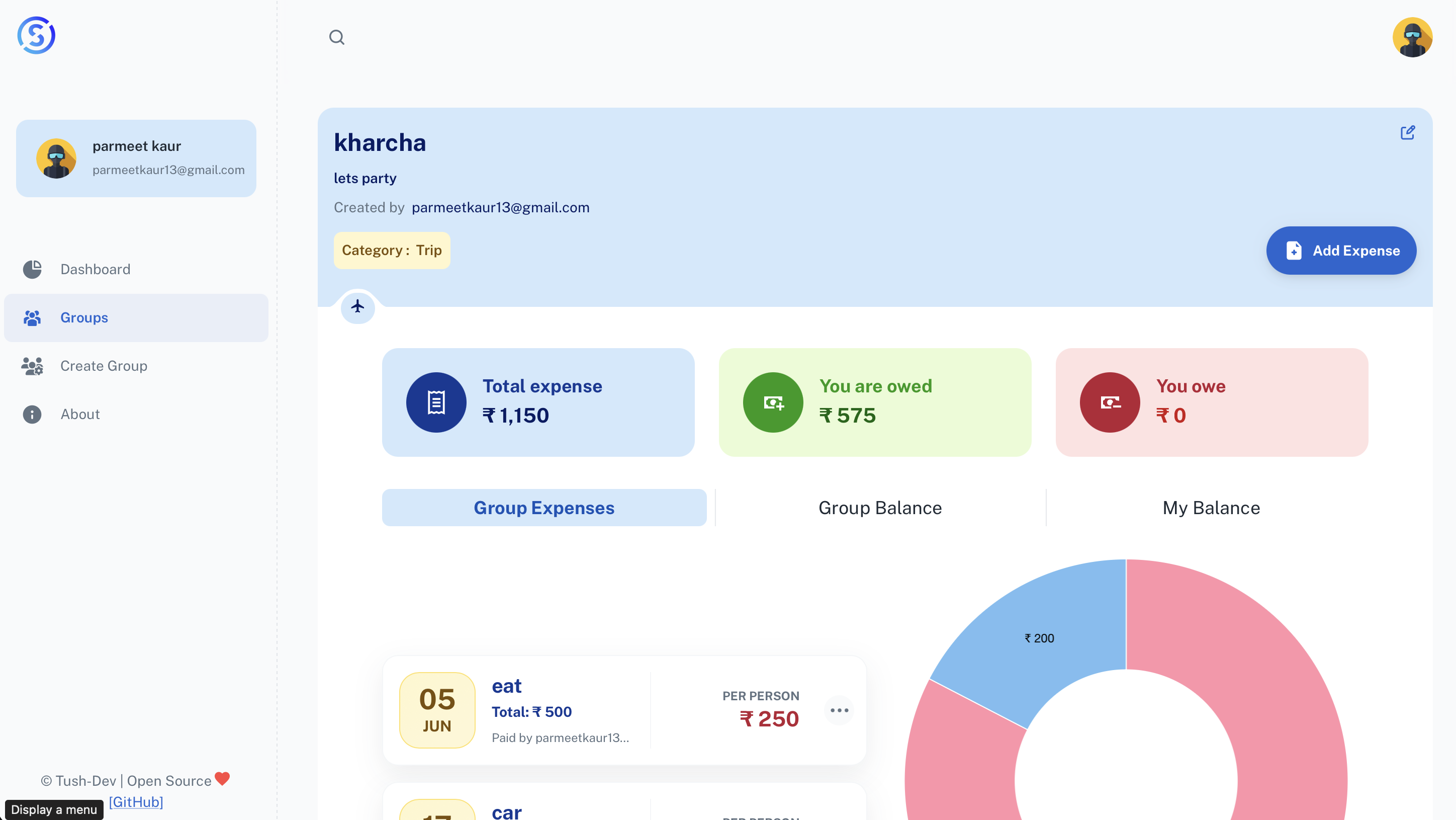Viewport: 1456px width, 820px height.
Task: Click the edit group pencil icon
Action: [1407, 132]
